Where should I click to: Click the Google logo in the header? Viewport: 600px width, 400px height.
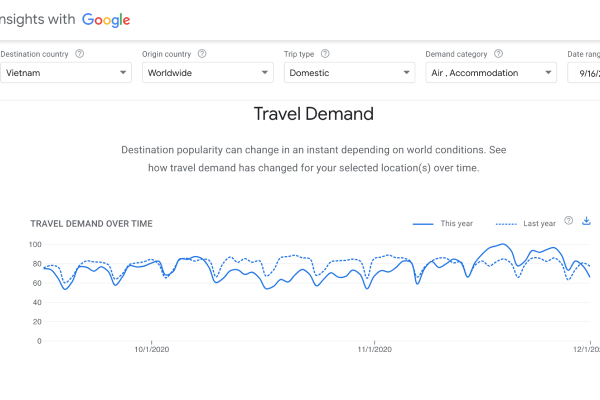[106, 20]
